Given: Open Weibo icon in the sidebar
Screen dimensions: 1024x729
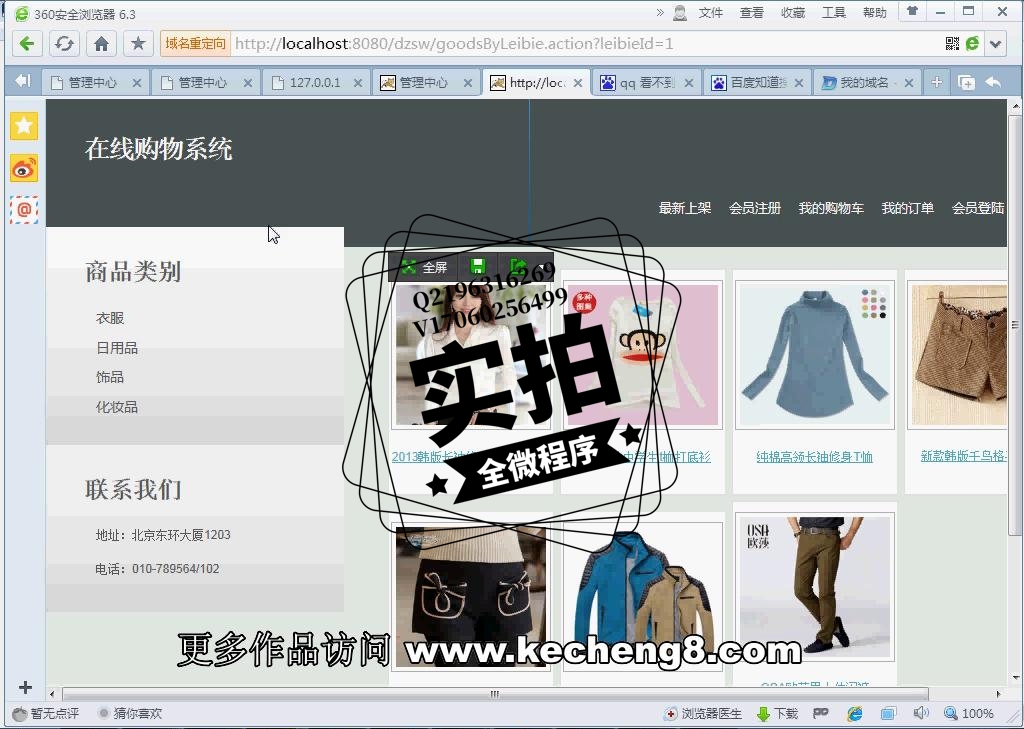Looking at the screenshot, I should click(x=24, y=169).
